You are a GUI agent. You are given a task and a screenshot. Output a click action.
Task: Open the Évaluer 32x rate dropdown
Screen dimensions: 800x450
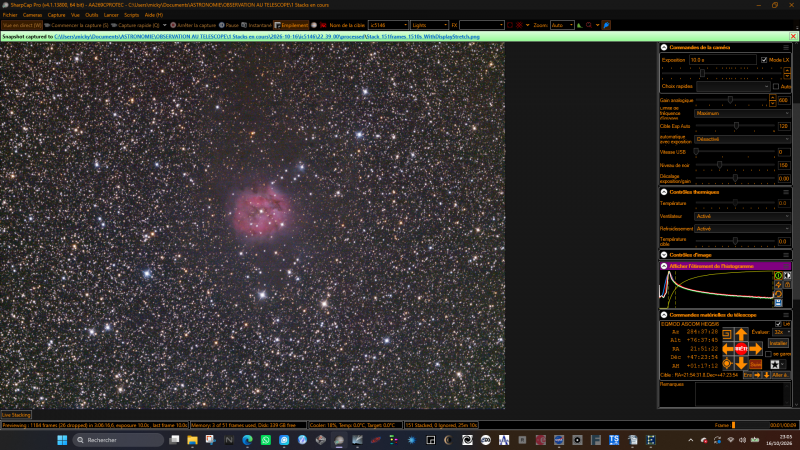point(781,332)
